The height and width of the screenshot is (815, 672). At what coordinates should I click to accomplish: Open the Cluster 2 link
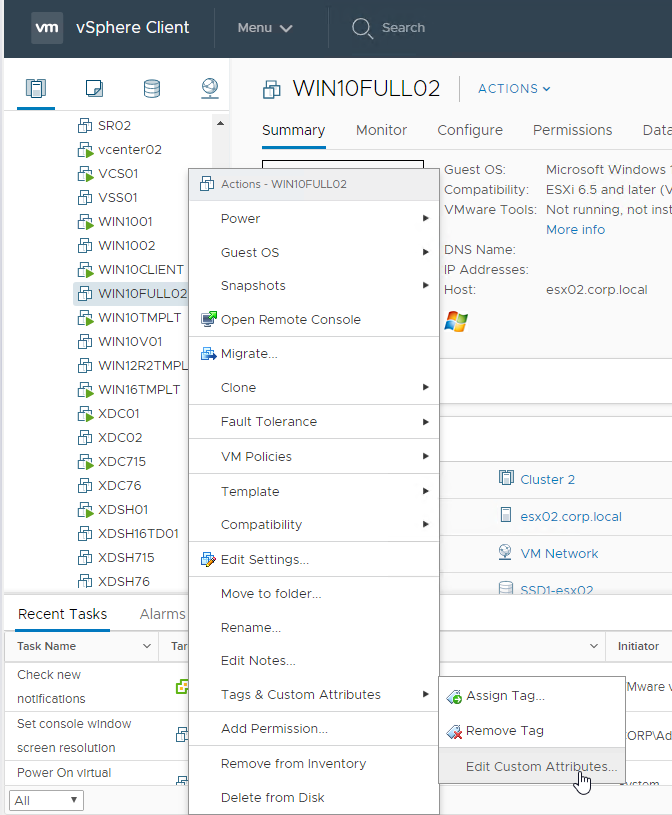(547, 479)
